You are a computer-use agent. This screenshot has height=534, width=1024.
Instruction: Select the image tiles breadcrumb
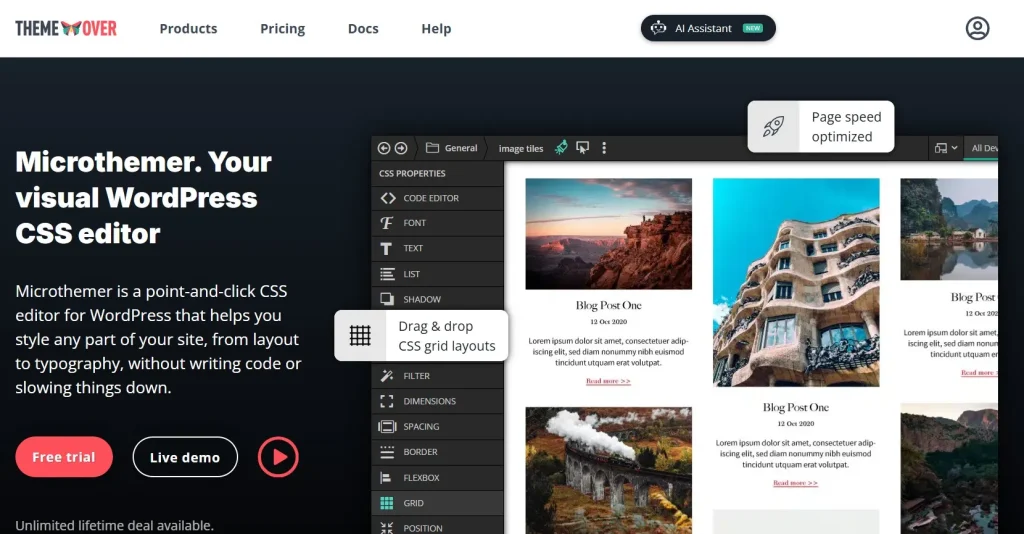click(x=520, y=148)
